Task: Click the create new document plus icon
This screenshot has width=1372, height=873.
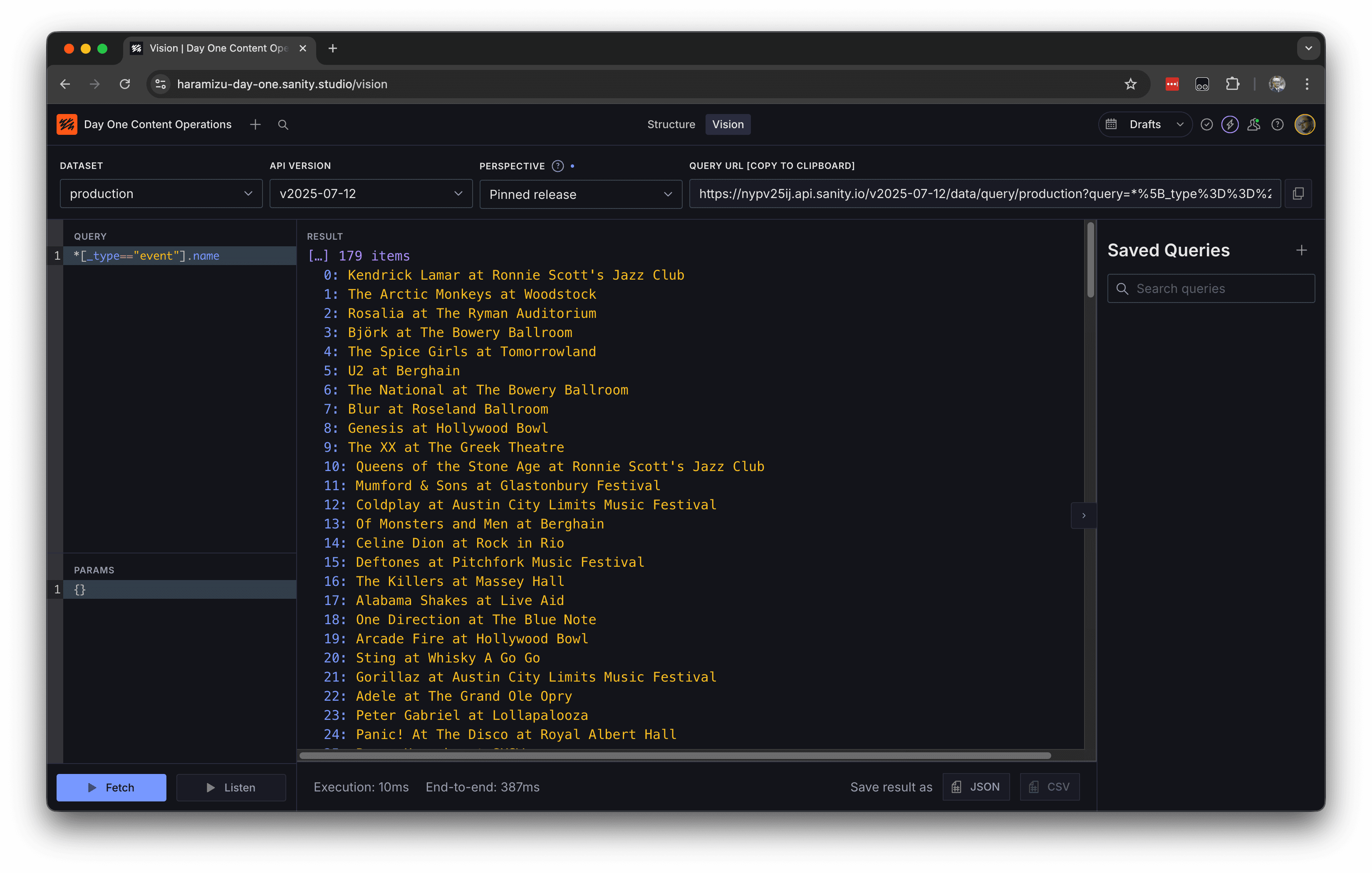Action: point(255,124)
